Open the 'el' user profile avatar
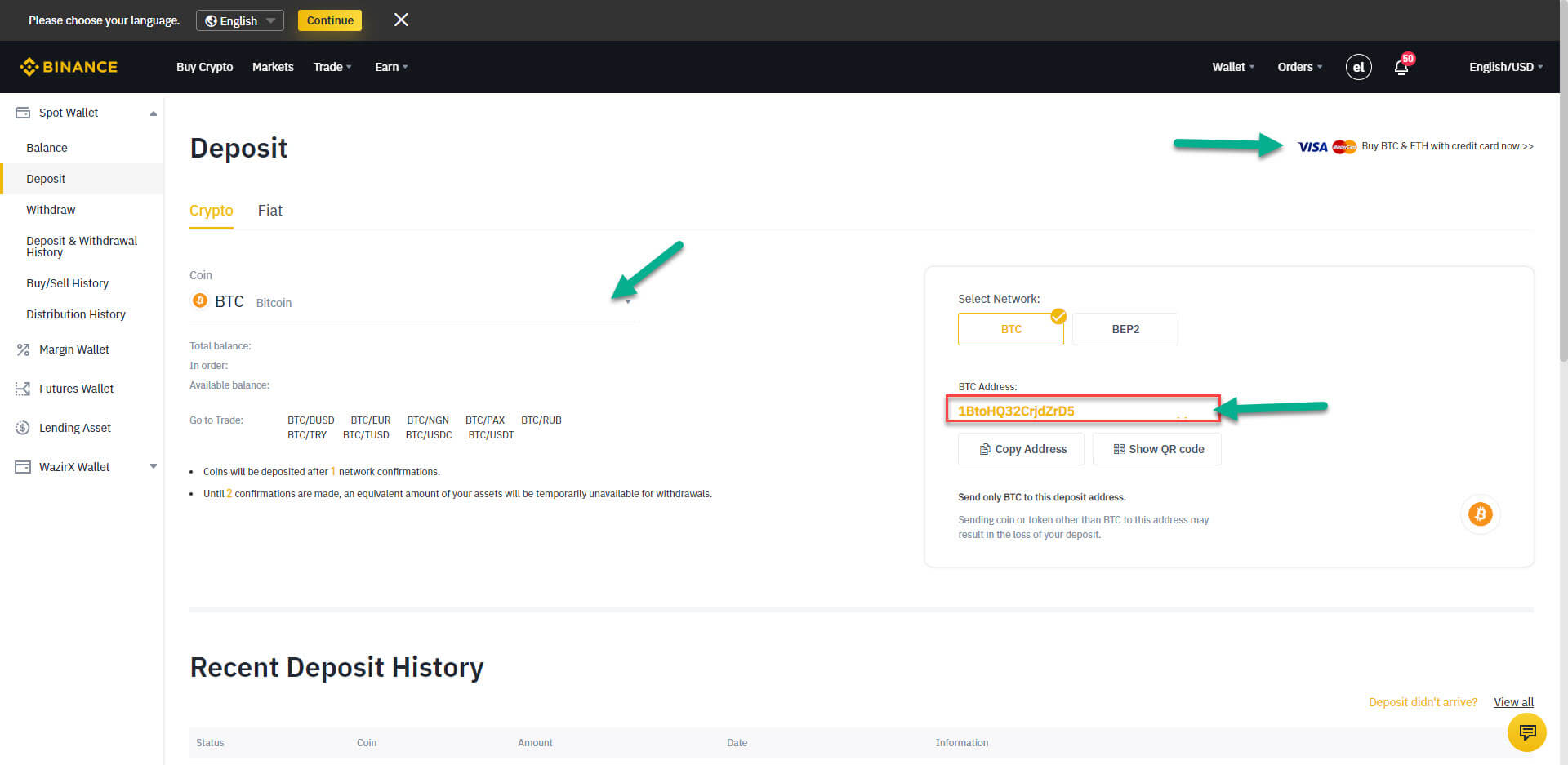 1358,67
